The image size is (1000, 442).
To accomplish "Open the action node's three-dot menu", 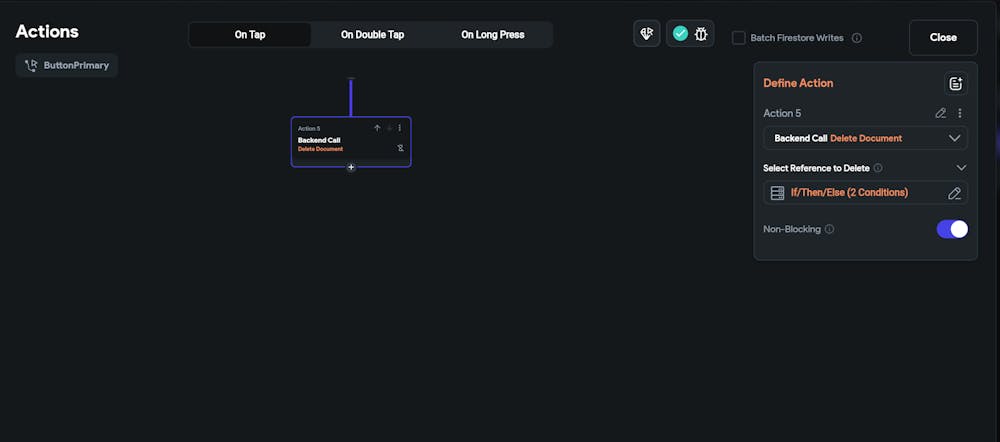I will 400,128.
